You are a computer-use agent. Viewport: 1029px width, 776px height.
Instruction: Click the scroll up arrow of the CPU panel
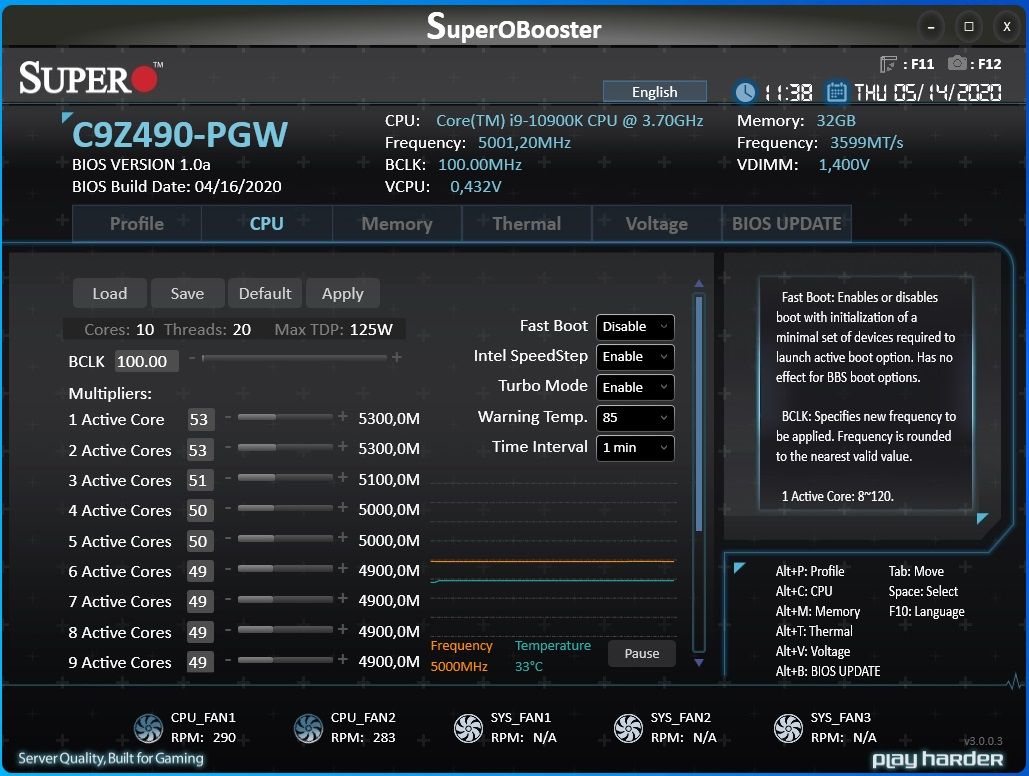[699, 284]
